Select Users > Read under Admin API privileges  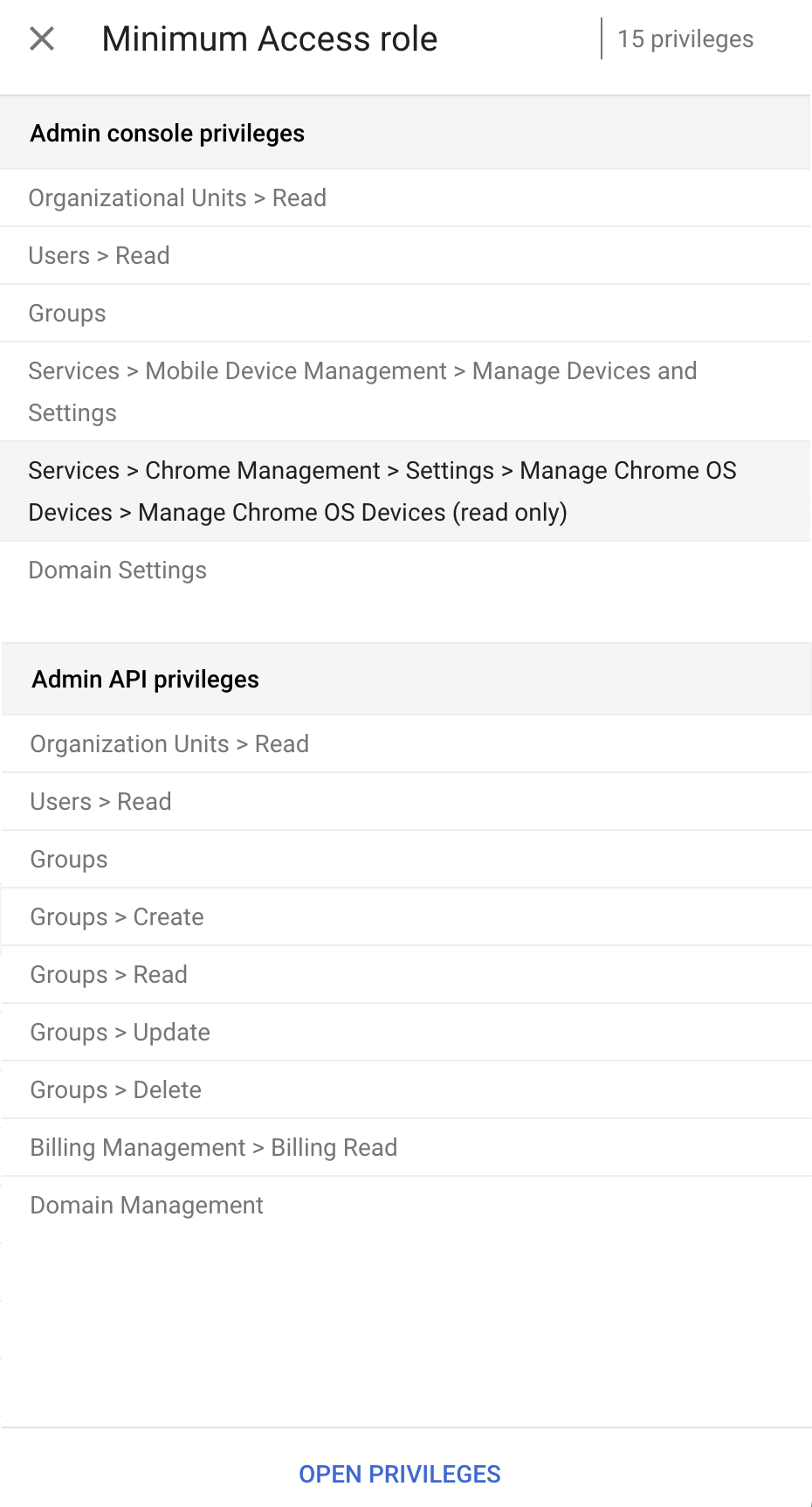[x=101, y=802]
